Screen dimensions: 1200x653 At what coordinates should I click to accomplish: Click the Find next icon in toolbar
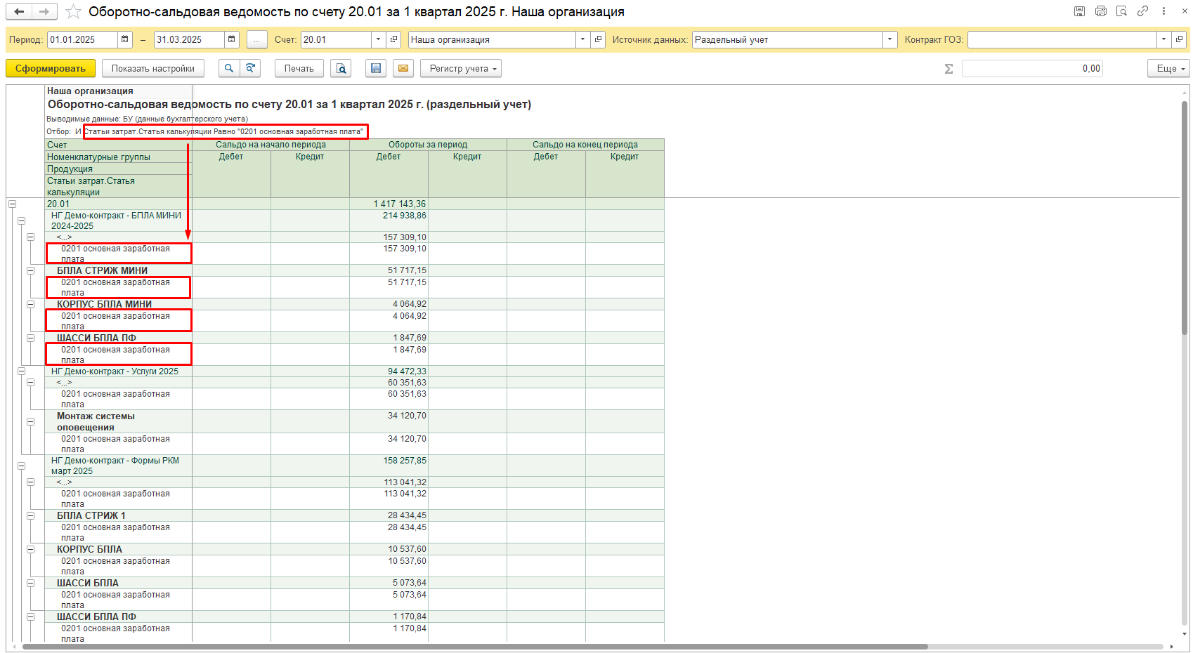coord(251,69)
